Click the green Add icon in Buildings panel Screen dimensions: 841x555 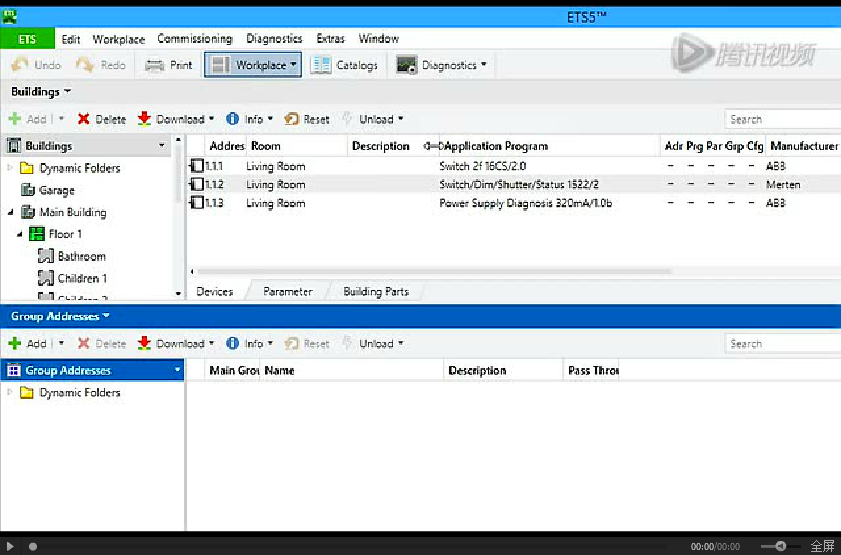[14, 119]
